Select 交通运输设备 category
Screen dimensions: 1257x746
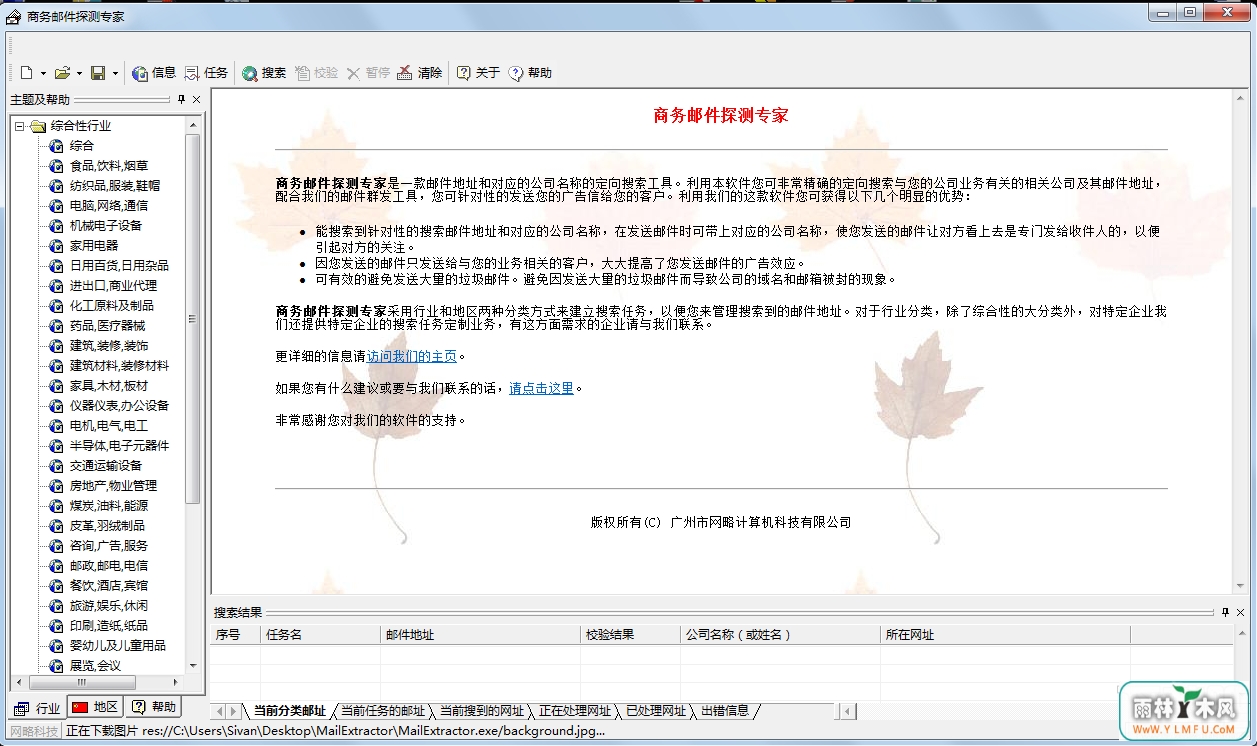[106, 465]
